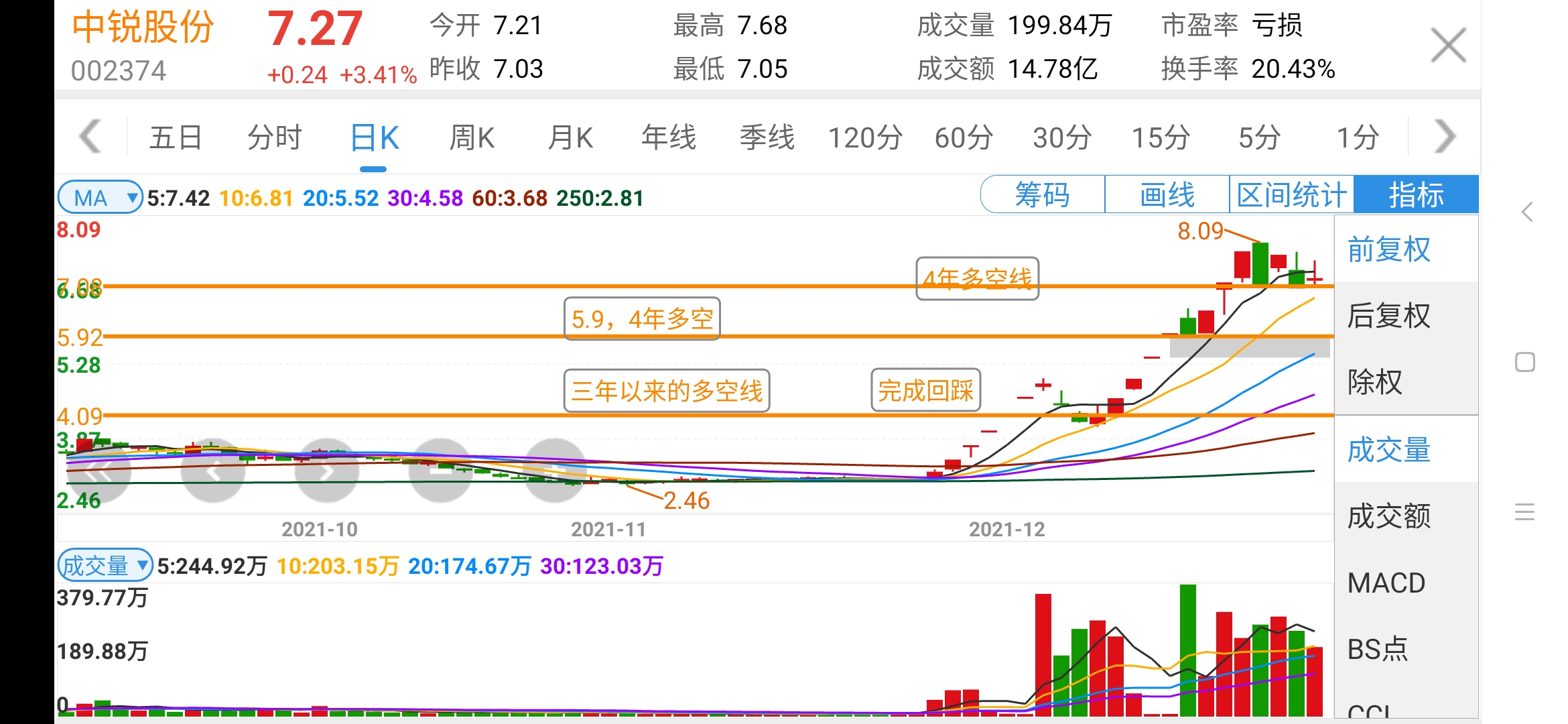Choose 成交量 in the indicator list

point(1407,449)
